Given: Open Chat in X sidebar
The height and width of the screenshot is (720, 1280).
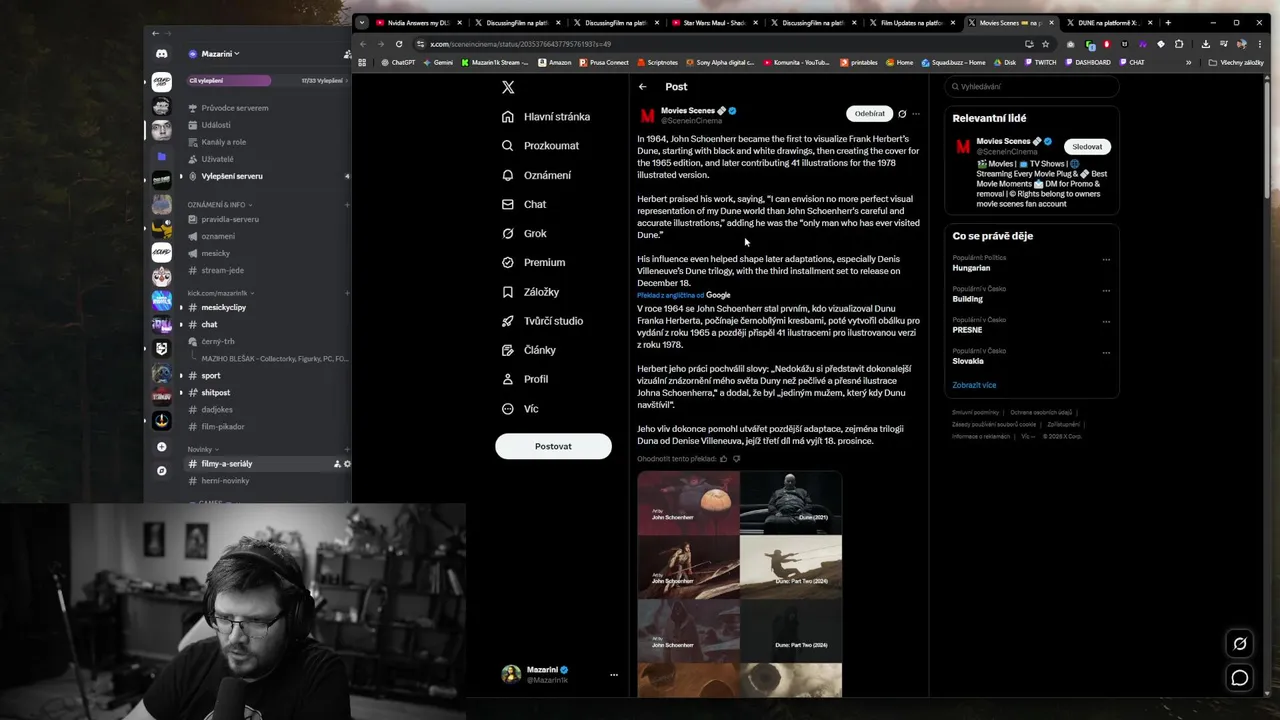Looking at the screenshot, I should pyautogui.click(x=523, y=204).
